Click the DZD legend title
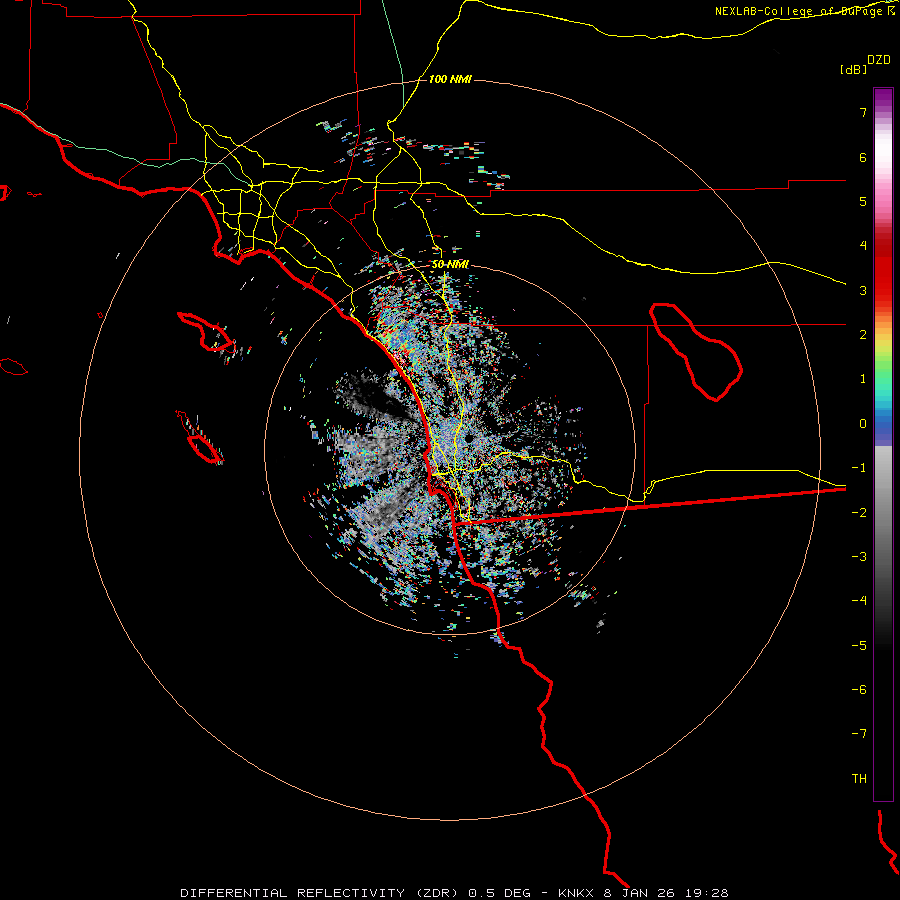The height and width of the screenshot is (900, 900). [879, 60]
